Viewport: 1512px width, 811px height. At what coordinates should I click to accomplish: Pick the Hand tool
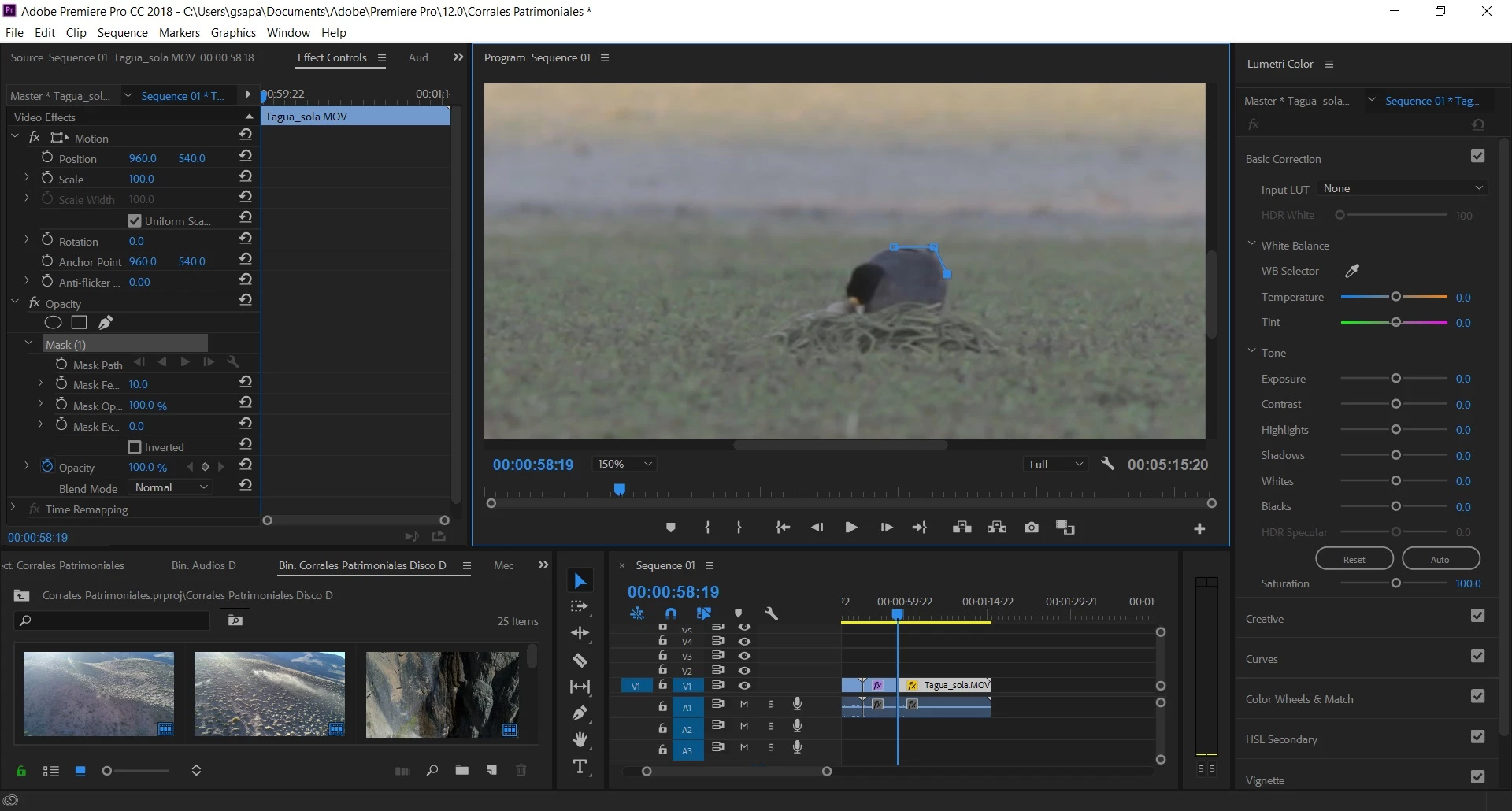click(x=580, y=740)
